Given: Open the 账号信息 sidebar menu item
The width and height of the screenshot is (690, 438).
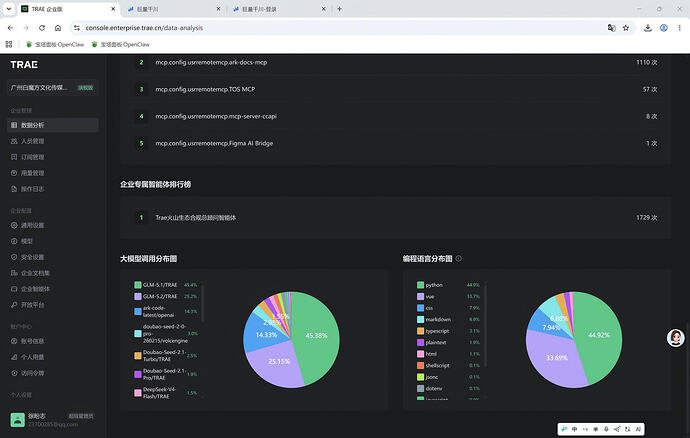Looking at the screenshot, I should [x=53, y=341].
